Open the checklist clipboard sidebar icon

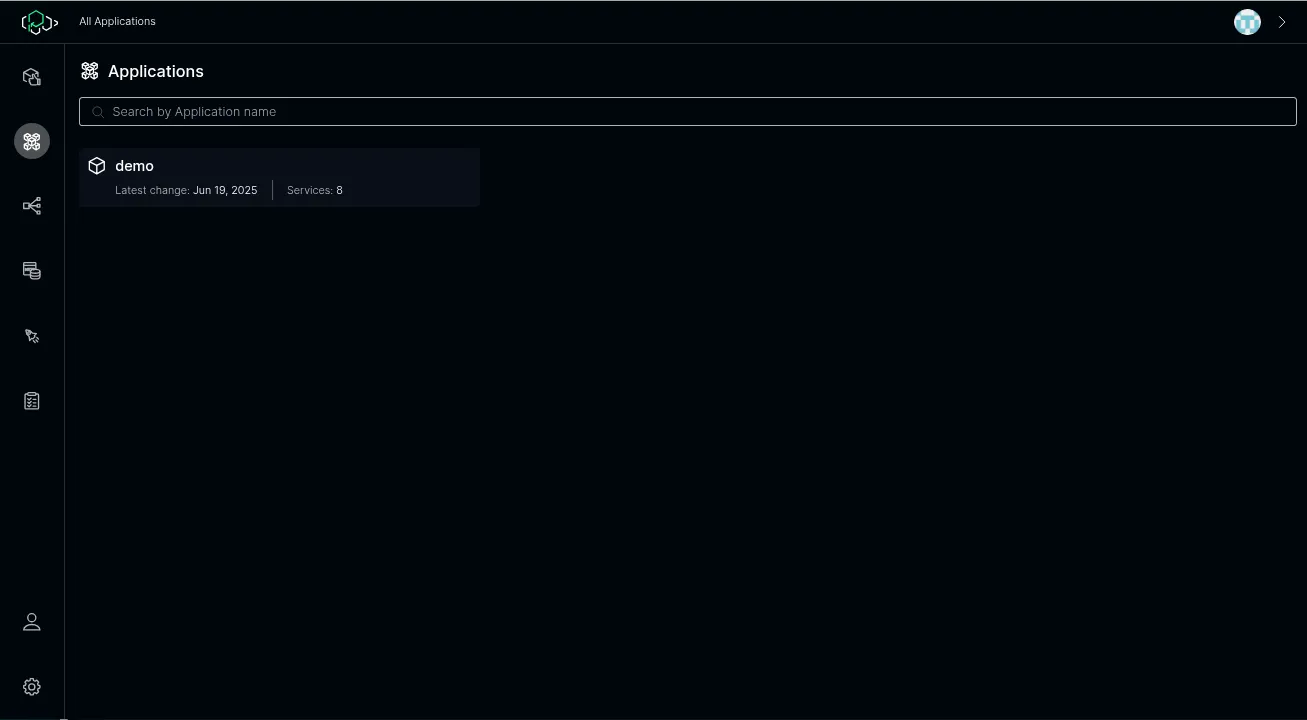(x=32, y=401)
